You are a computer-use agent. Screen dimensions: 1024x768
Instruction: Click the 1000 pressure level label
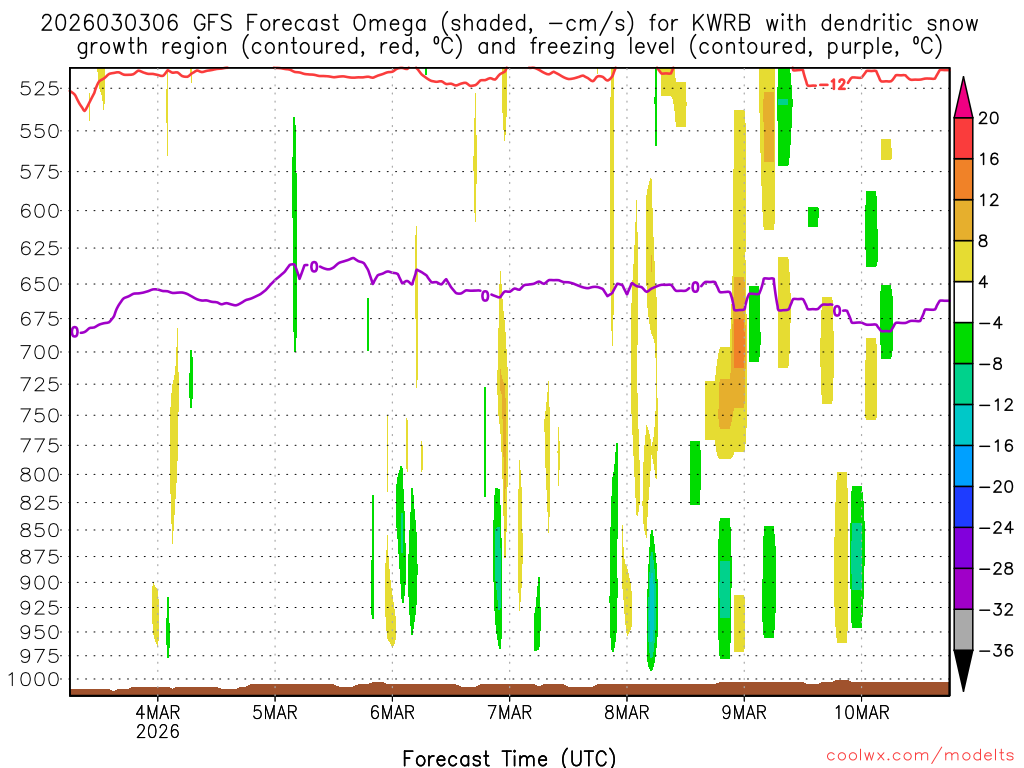tap(35, 680)
